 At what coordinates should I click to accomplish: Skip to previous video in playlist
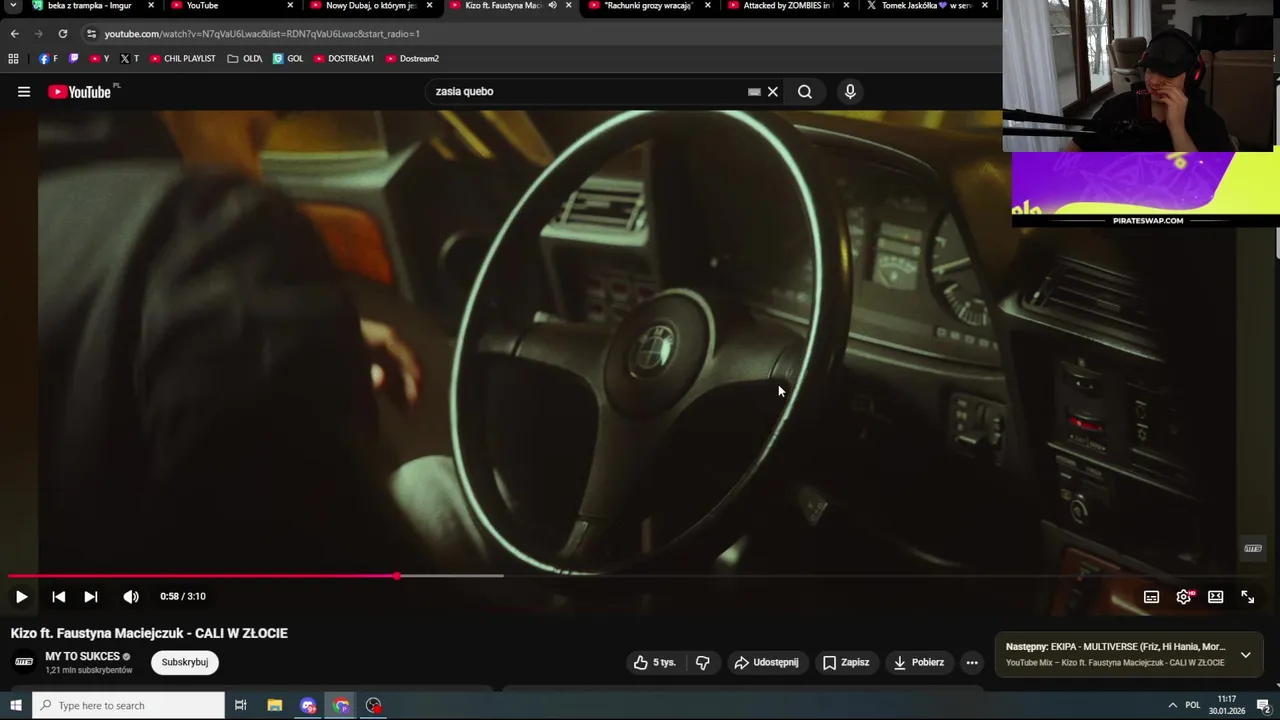[x=58, y=597]
